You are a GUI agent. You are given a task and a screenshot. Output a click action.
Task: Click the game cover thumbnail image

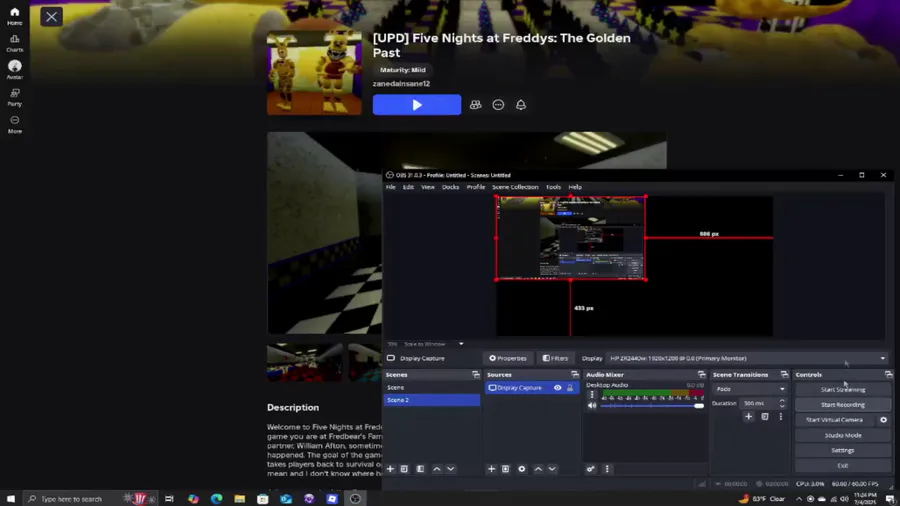click(x=315, y=73)
